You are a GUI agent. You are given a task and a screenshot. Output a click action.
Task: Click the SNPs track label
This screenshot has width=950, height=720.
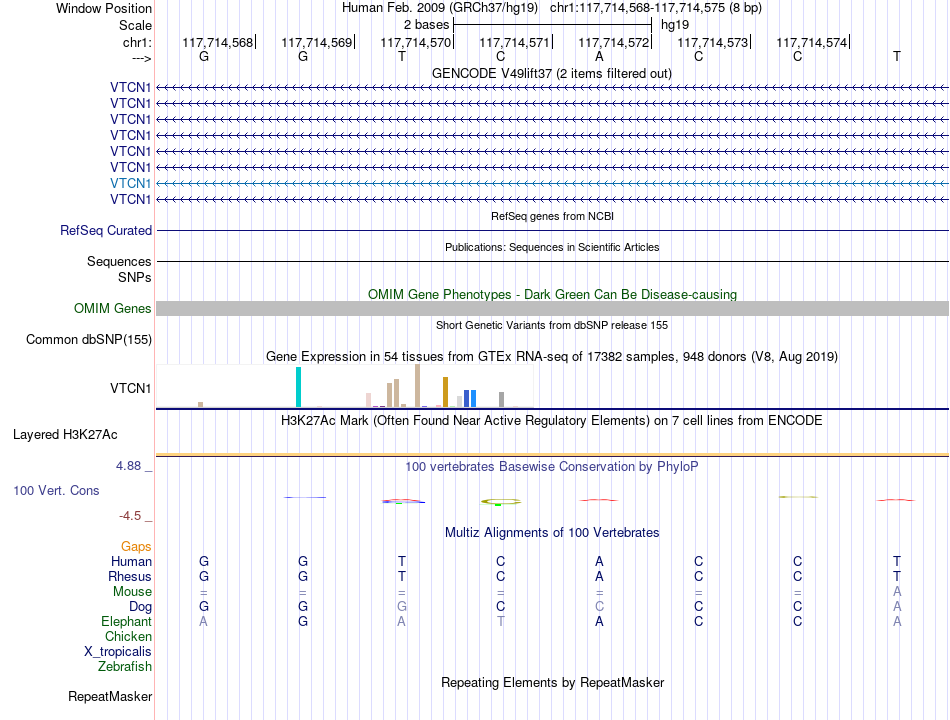[x=135, y=277]
